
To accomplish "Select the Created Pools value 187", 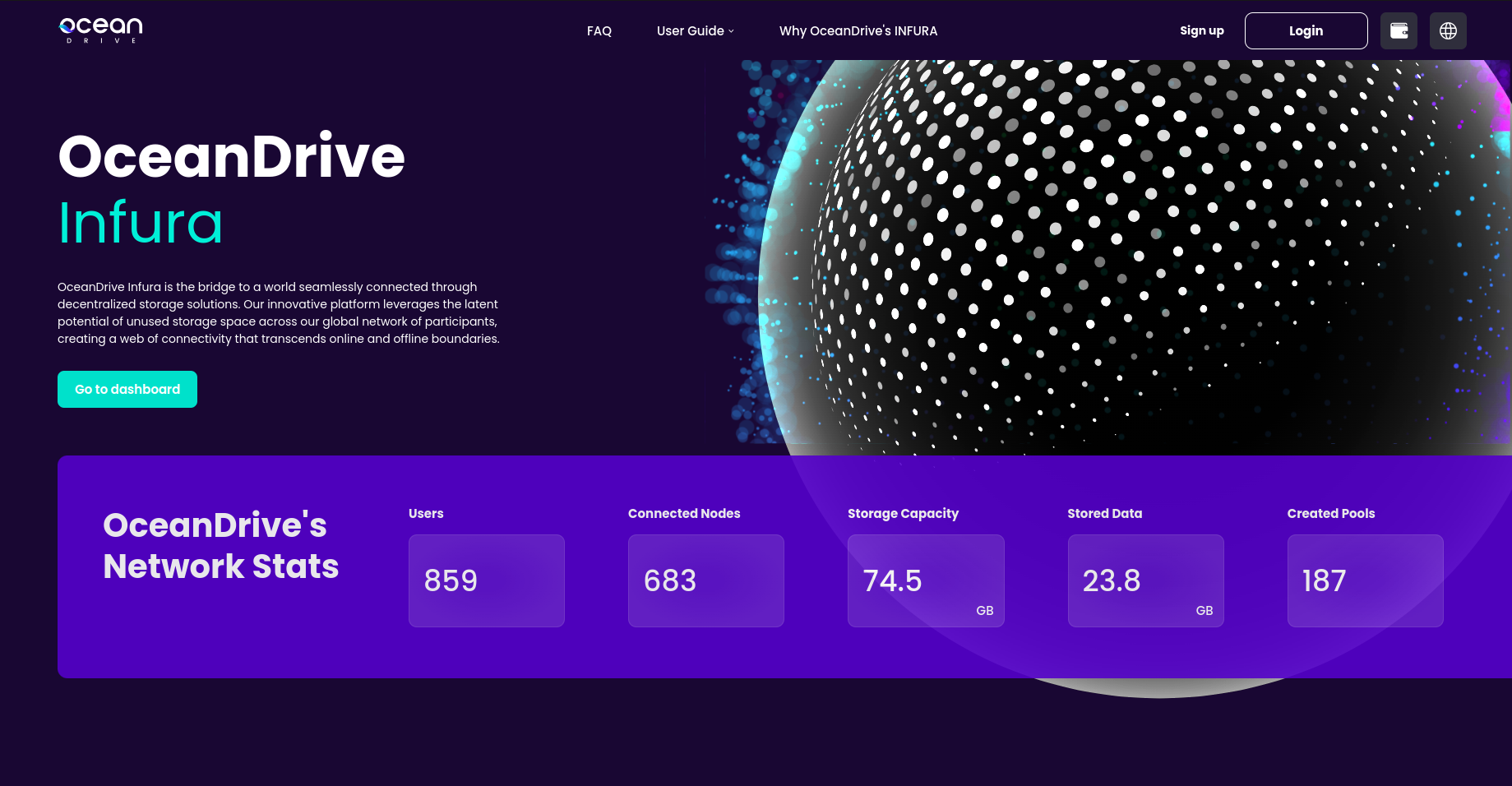I will click(1325, 580).
